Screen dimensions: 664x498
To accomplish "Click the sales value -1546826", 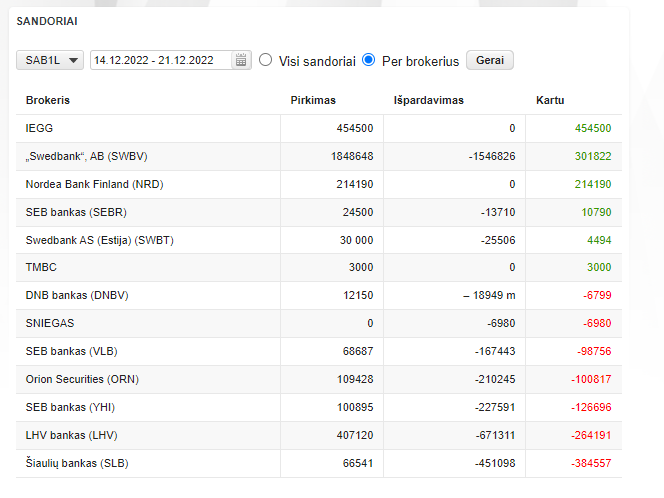I will [492, 156].
